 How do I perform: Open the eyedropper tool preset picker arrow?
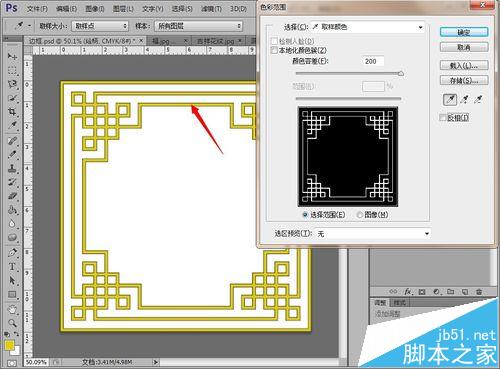pos(30,26)
